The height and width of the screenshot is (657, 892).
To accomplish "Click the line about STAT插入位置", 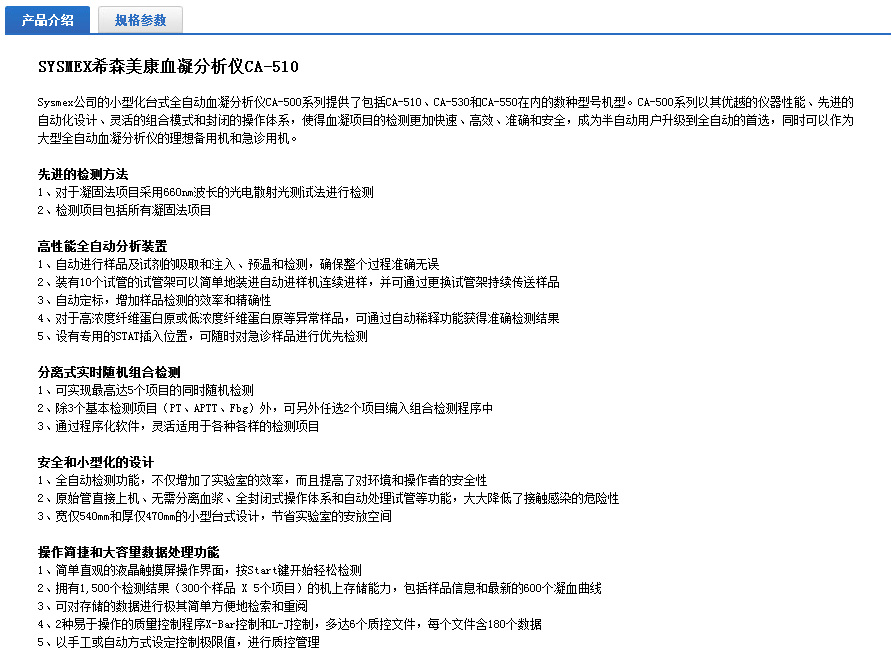I will [x=202, y=336].
